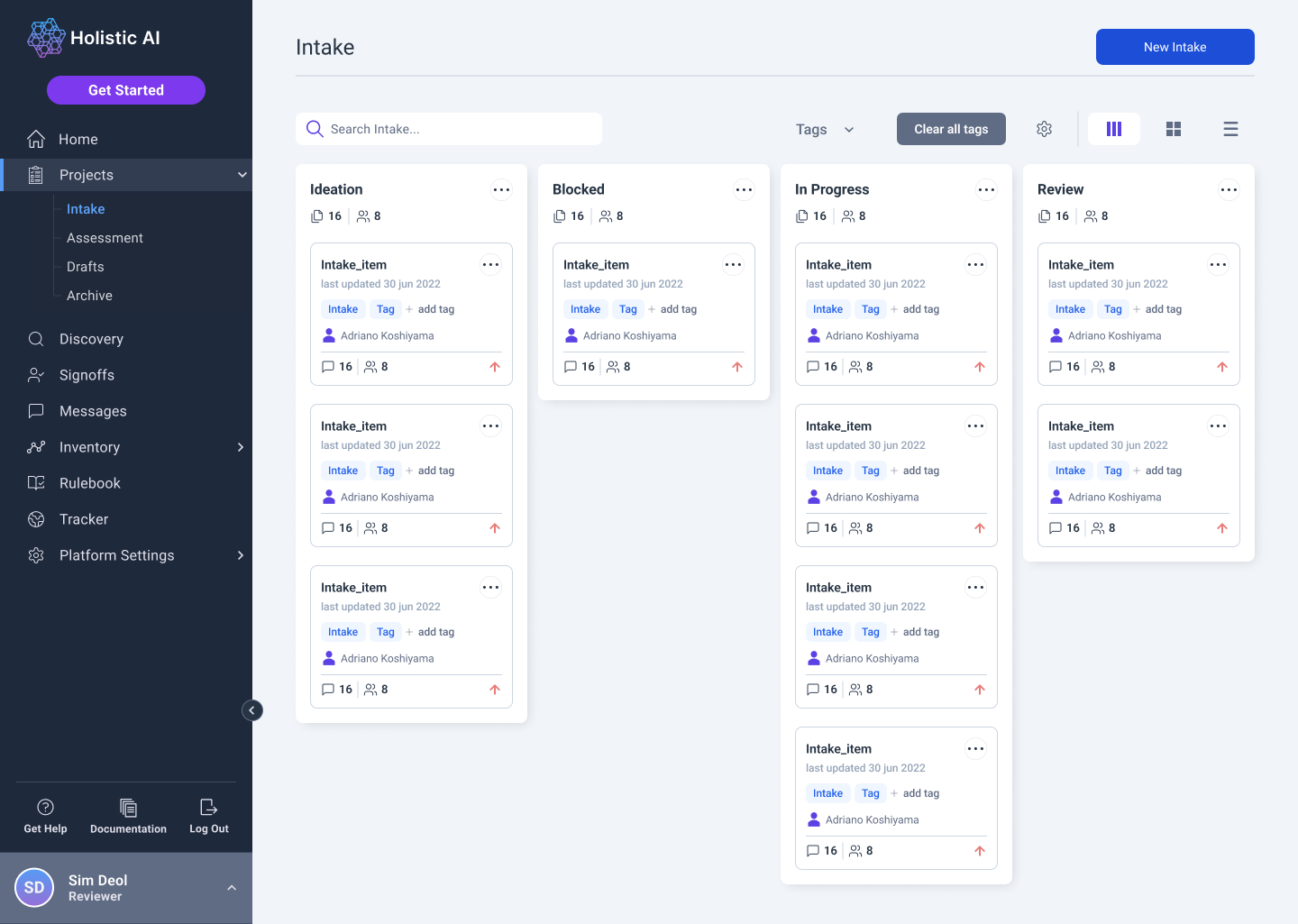Collapse the sidebar with the arrow button

click(252, 710)
